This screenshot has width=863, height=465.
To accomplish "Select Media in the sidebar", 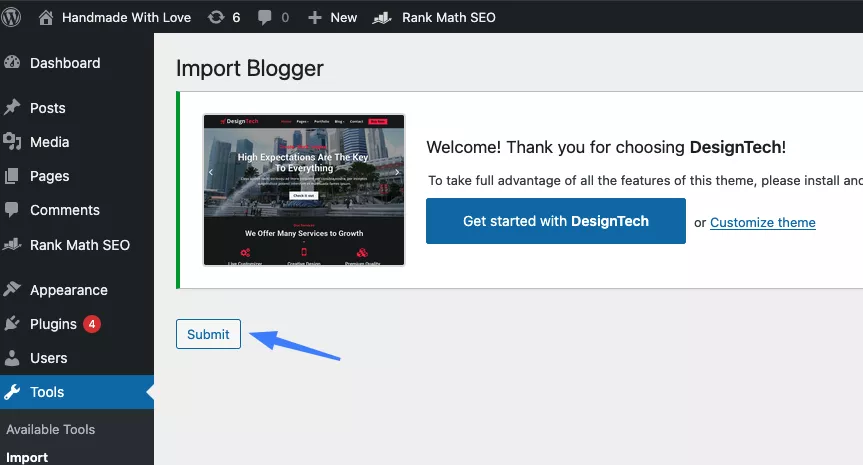I will tap(49, 142).
